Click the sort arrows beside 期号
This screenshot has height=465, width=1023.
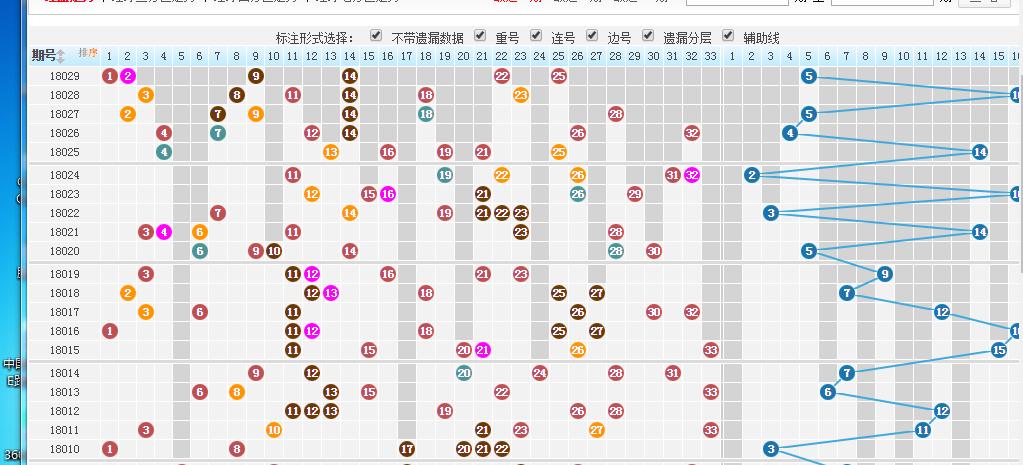pos(61,55)
